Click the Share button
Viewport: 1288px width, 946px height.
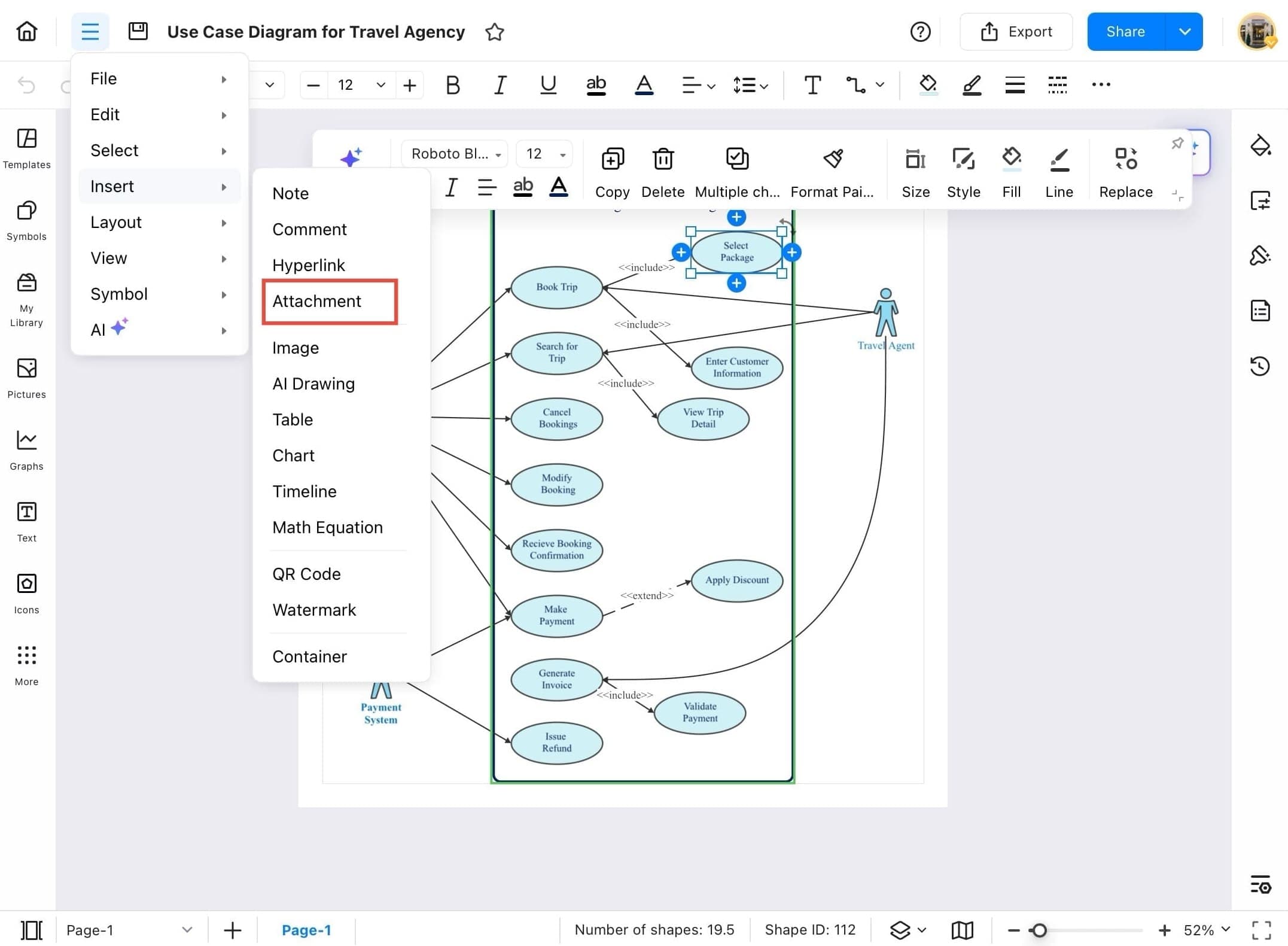click(1125, 31)
